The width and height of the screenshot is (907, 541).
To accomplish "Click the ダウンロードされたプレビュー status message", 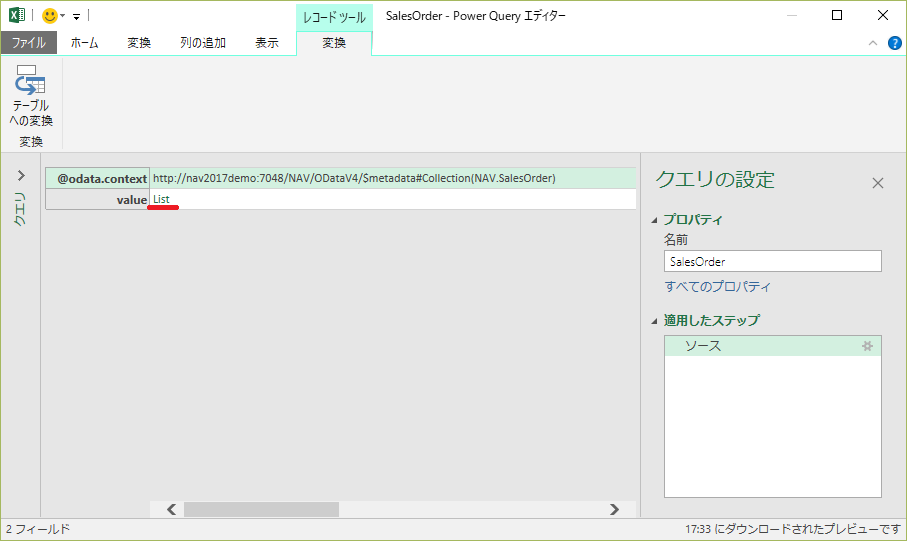I will click(793, 529).
